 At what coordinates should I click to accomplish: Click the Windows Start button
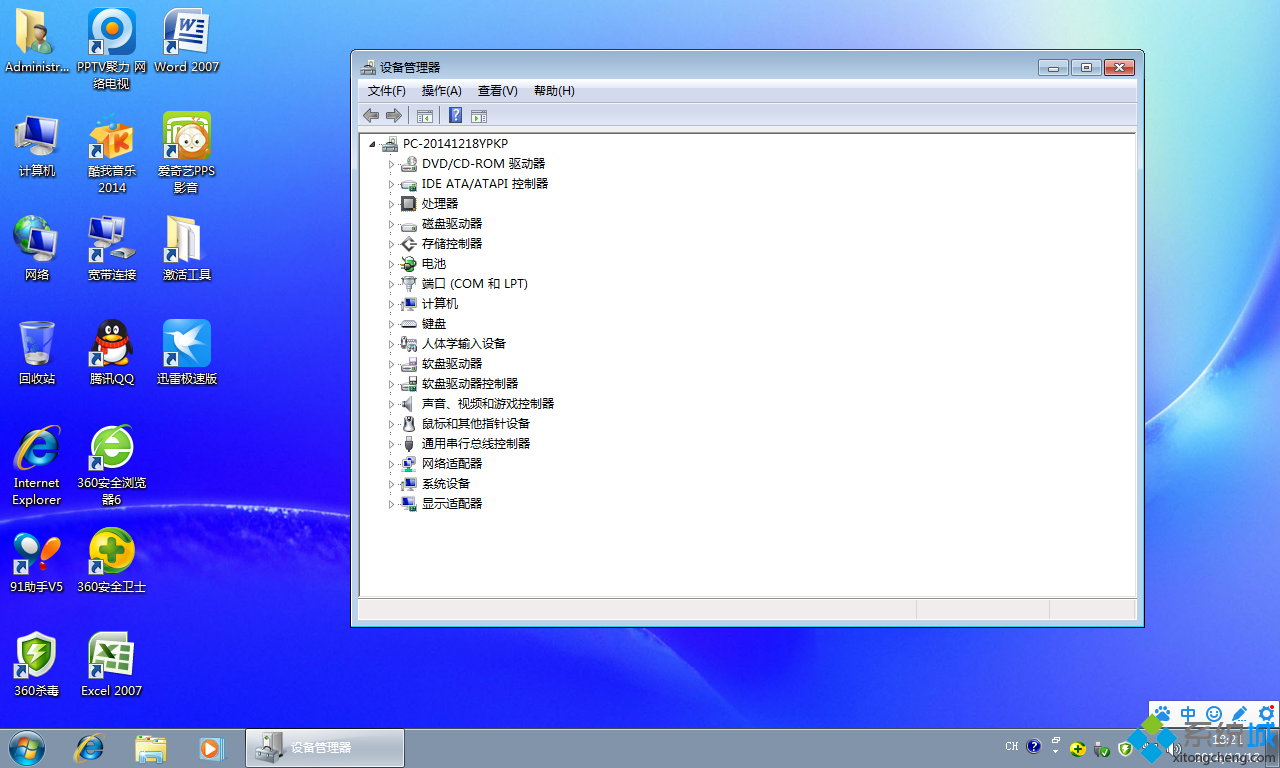27,747
